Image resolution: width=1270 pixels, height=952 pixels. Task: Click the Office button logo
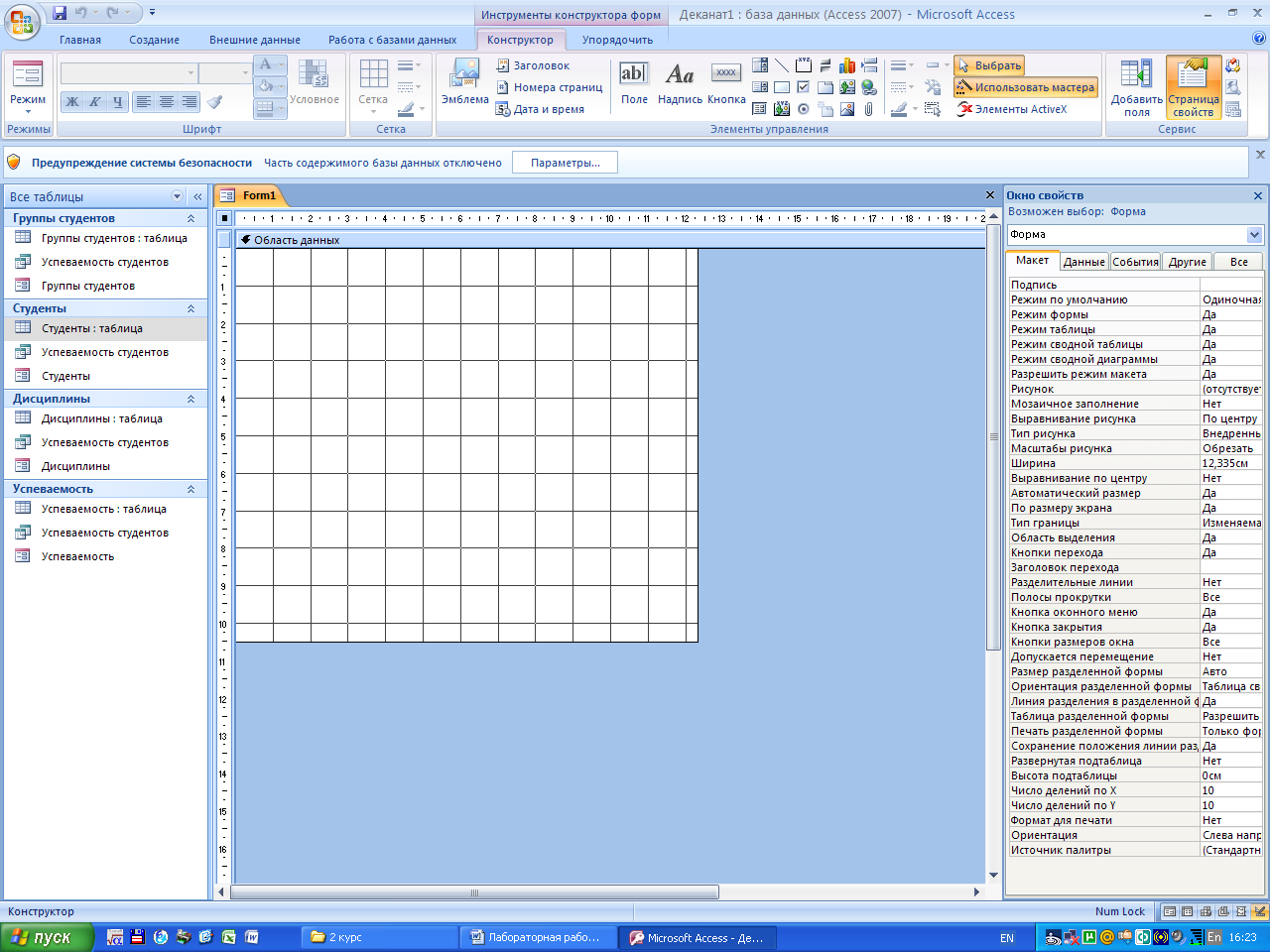click(22, 21)
